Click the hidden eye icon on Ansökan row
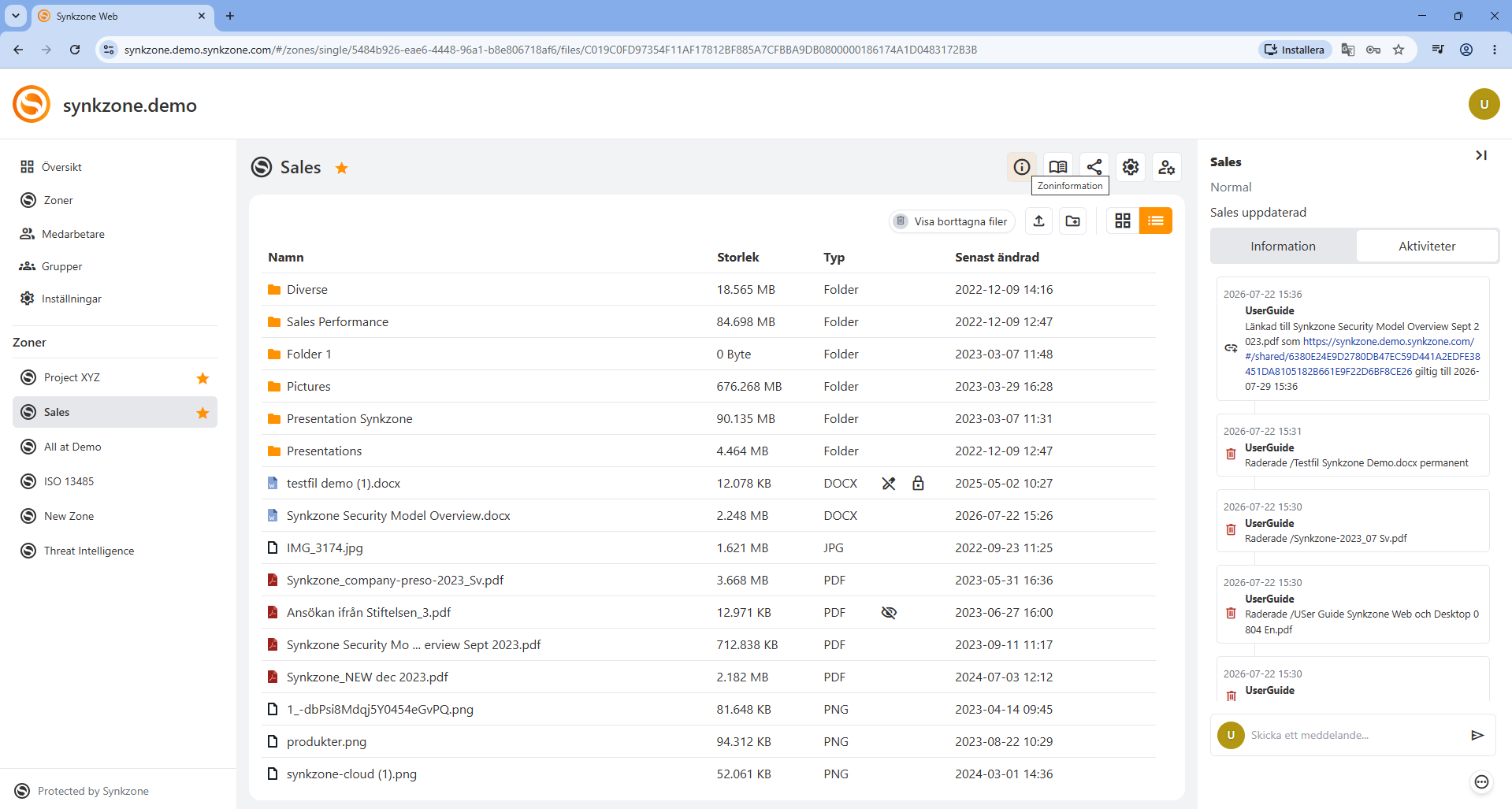Screen dimensions: 1512x809 (x=889, y=613)
